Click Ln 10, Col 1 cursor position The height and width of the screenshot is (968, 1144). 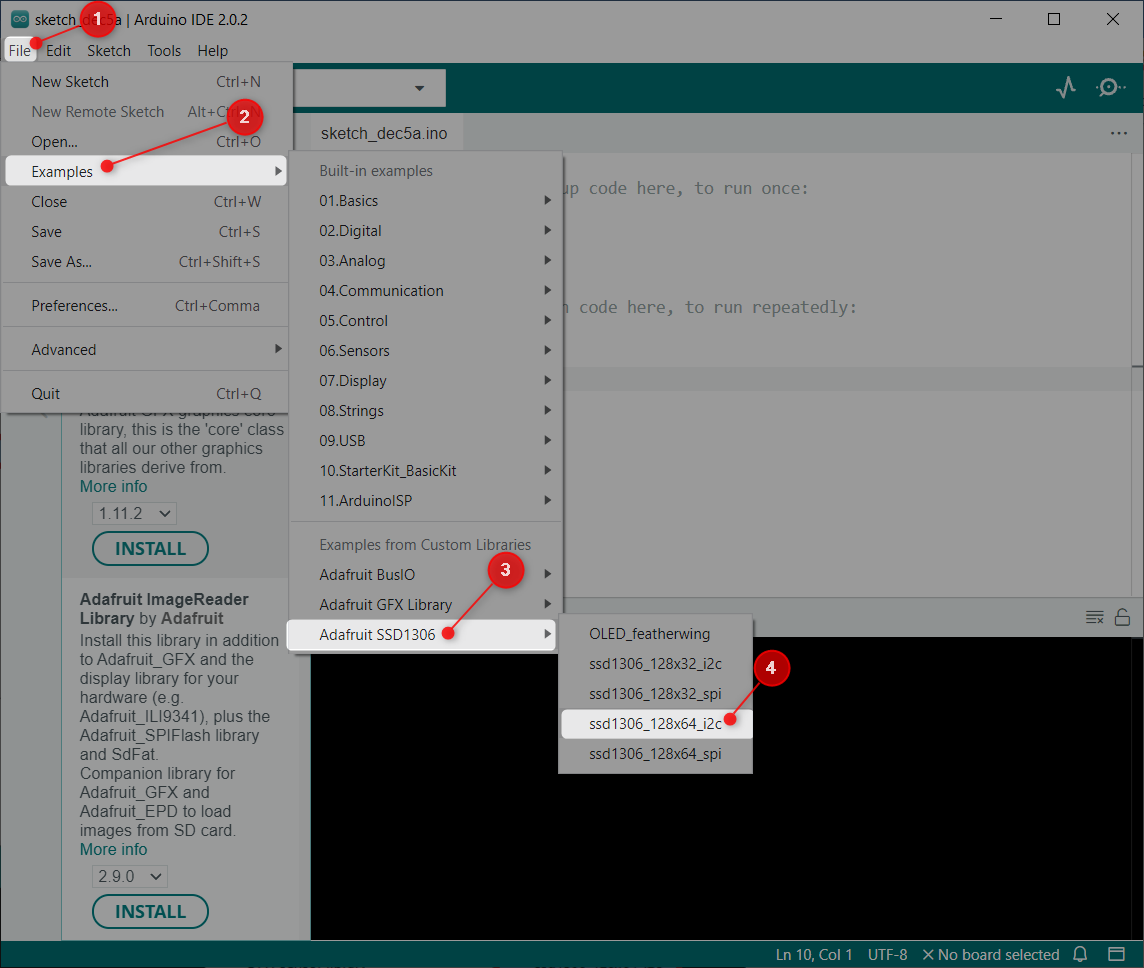(813, 954)
